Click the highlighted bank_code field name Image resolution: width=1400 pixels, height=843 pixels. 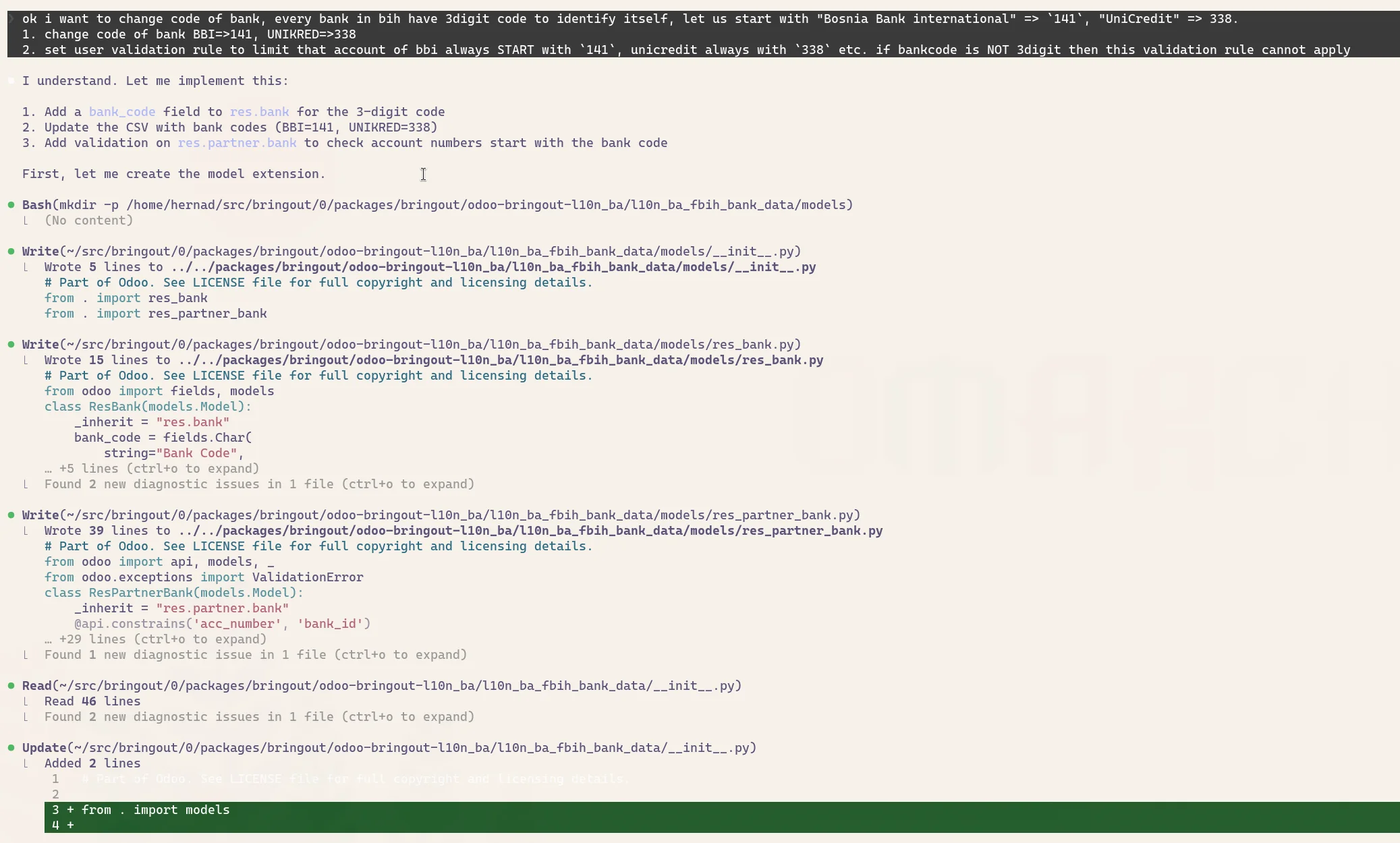[122, 112]
